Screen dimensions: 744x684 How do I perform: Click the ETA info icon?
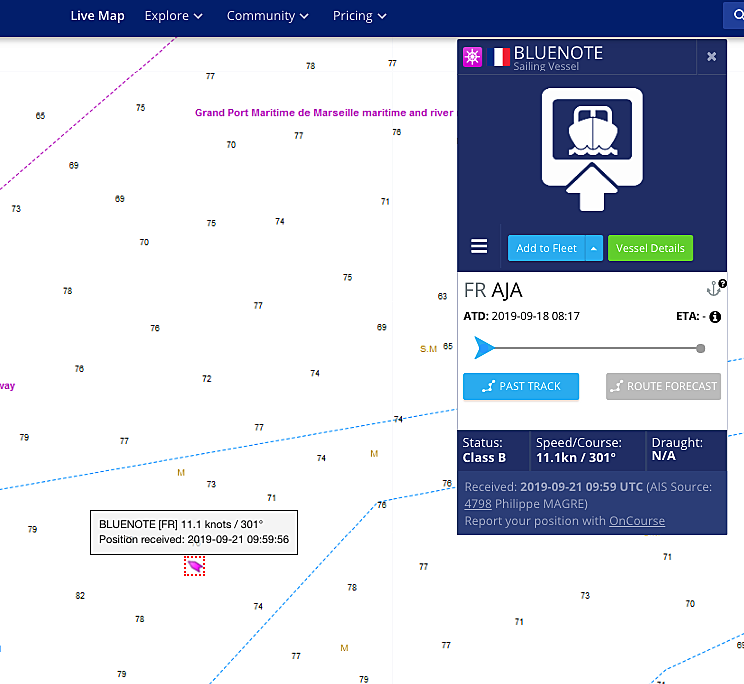pyautogui.click(x=715, y=317)
